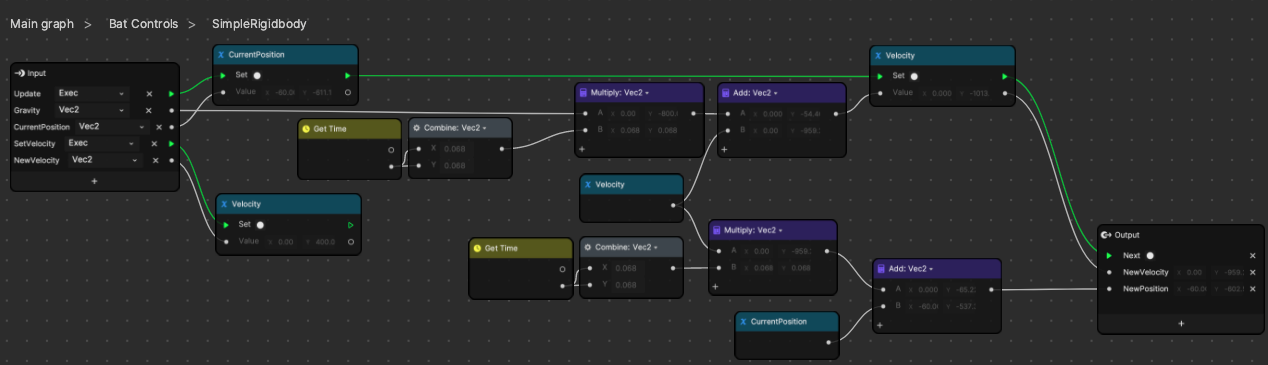
Task: Click the Input node arrow icon
Action: click(20, 73)
